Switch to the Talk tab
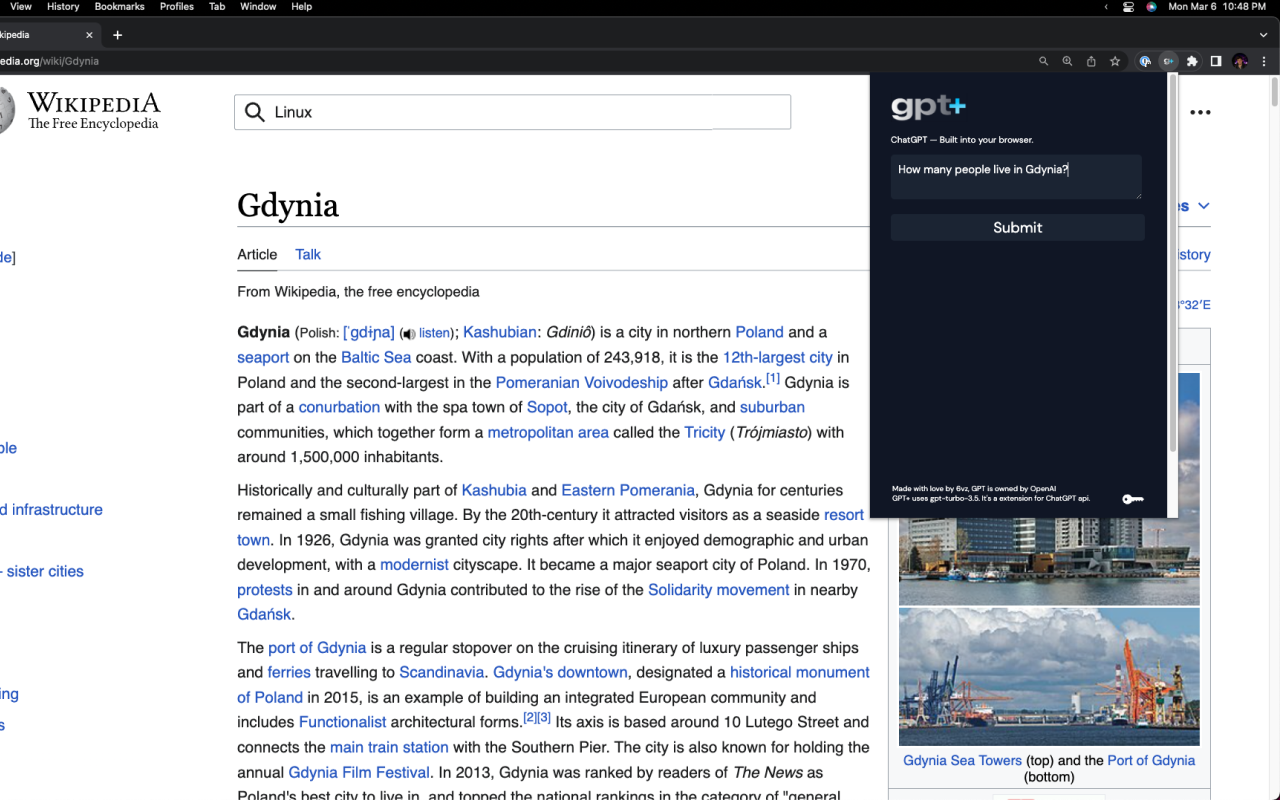1280x800 pixels. (x=308, y=255)
